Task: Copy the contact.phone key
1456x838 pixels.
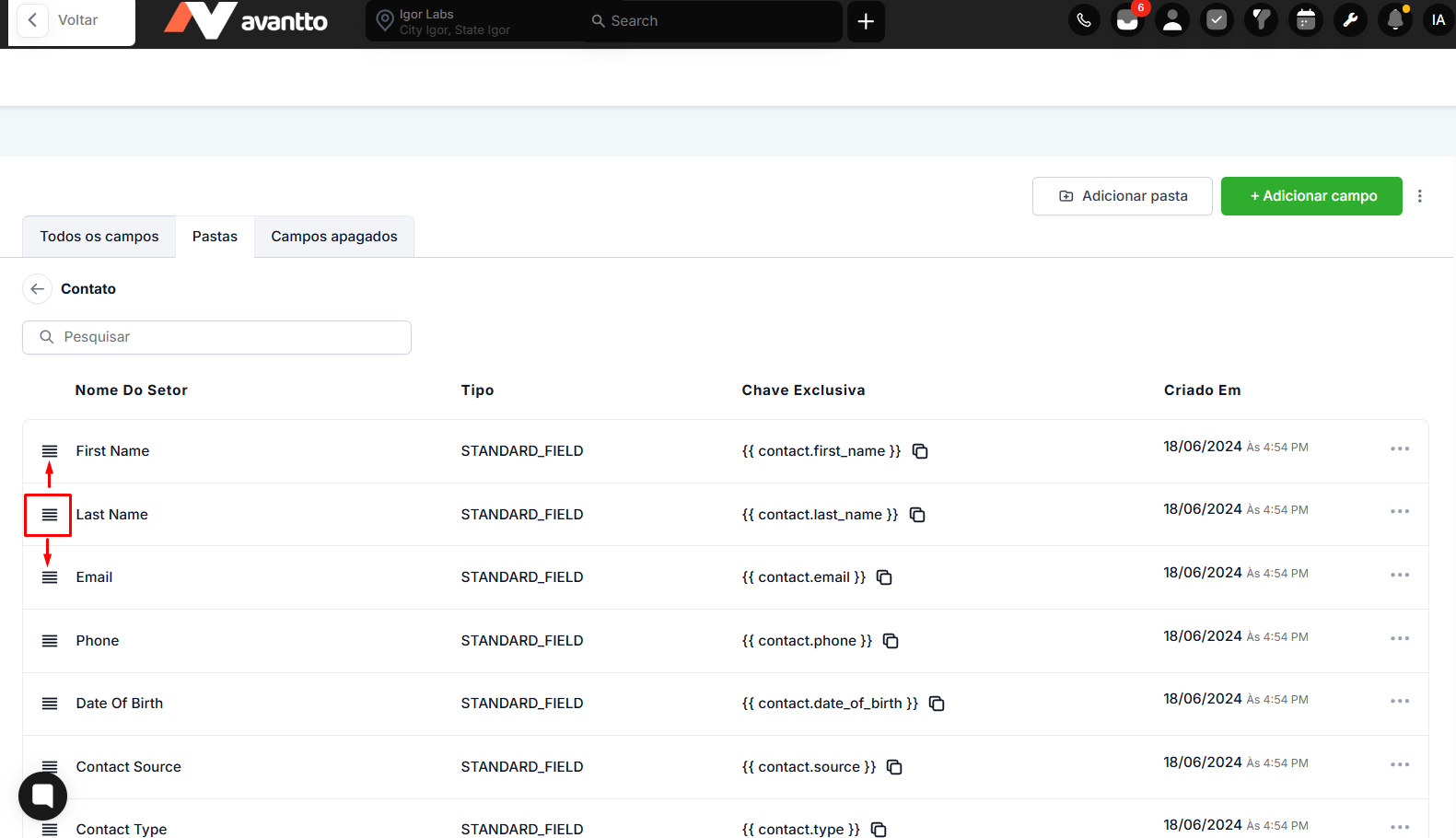Action: coord(891,641)
